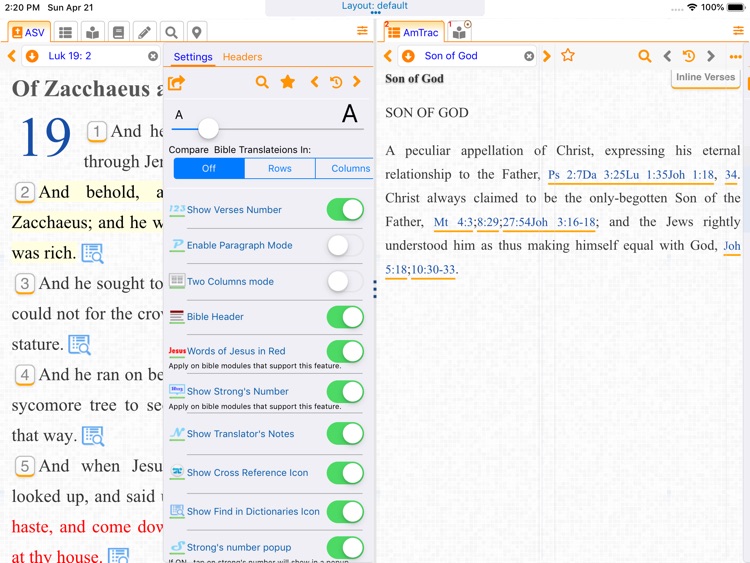Viewport: 750px width, 563px height.
Task: Open more options ellipsis in right pane
Action: [x=736, y=57]
